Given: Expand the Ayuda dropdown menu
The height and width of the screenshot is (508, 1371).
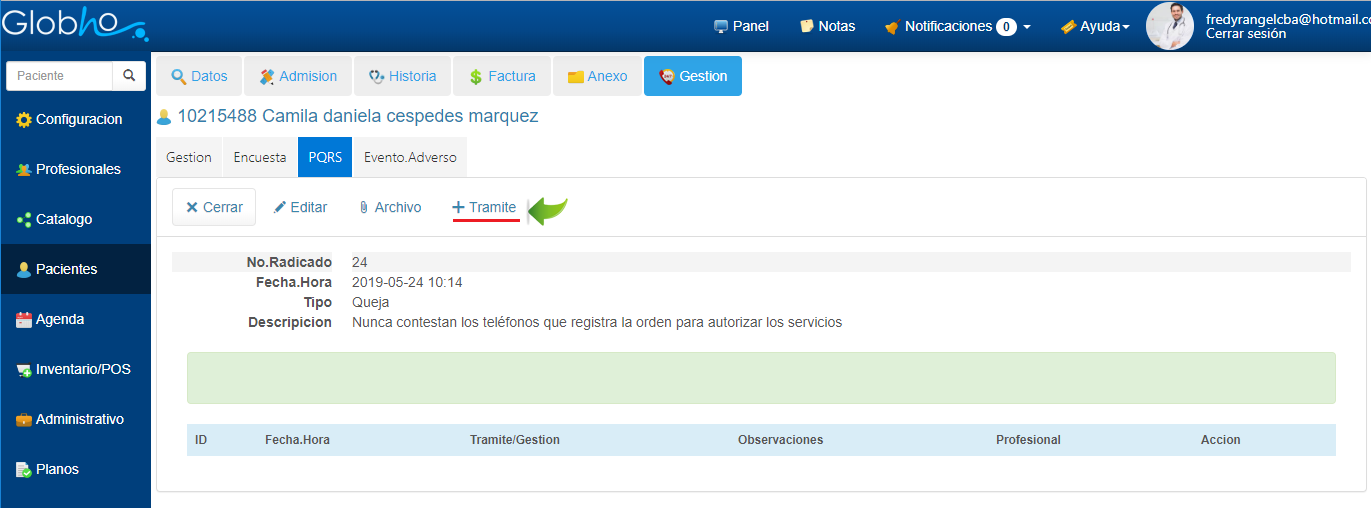Looking at the screenshot, I should tap(1095, 27).
